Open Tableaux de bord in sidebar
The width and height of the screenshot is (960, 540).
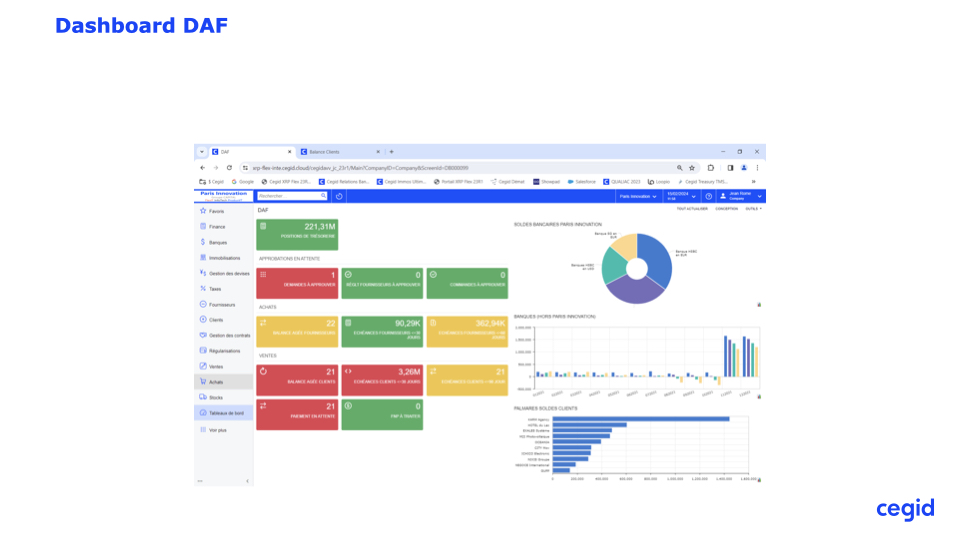[x=225, y=412]
